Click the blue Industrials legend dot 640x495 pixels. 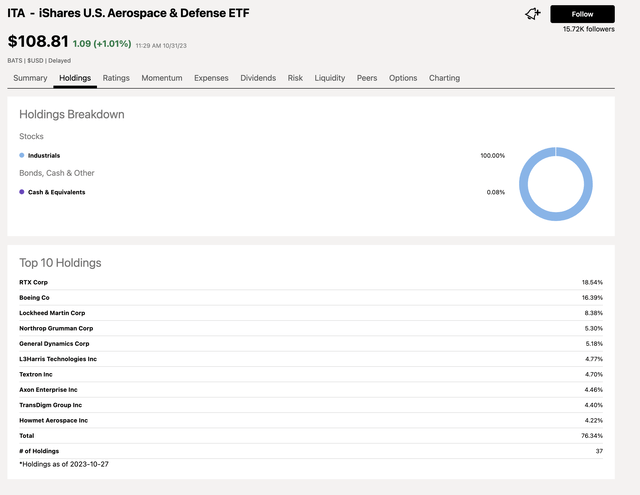point(22,156)
